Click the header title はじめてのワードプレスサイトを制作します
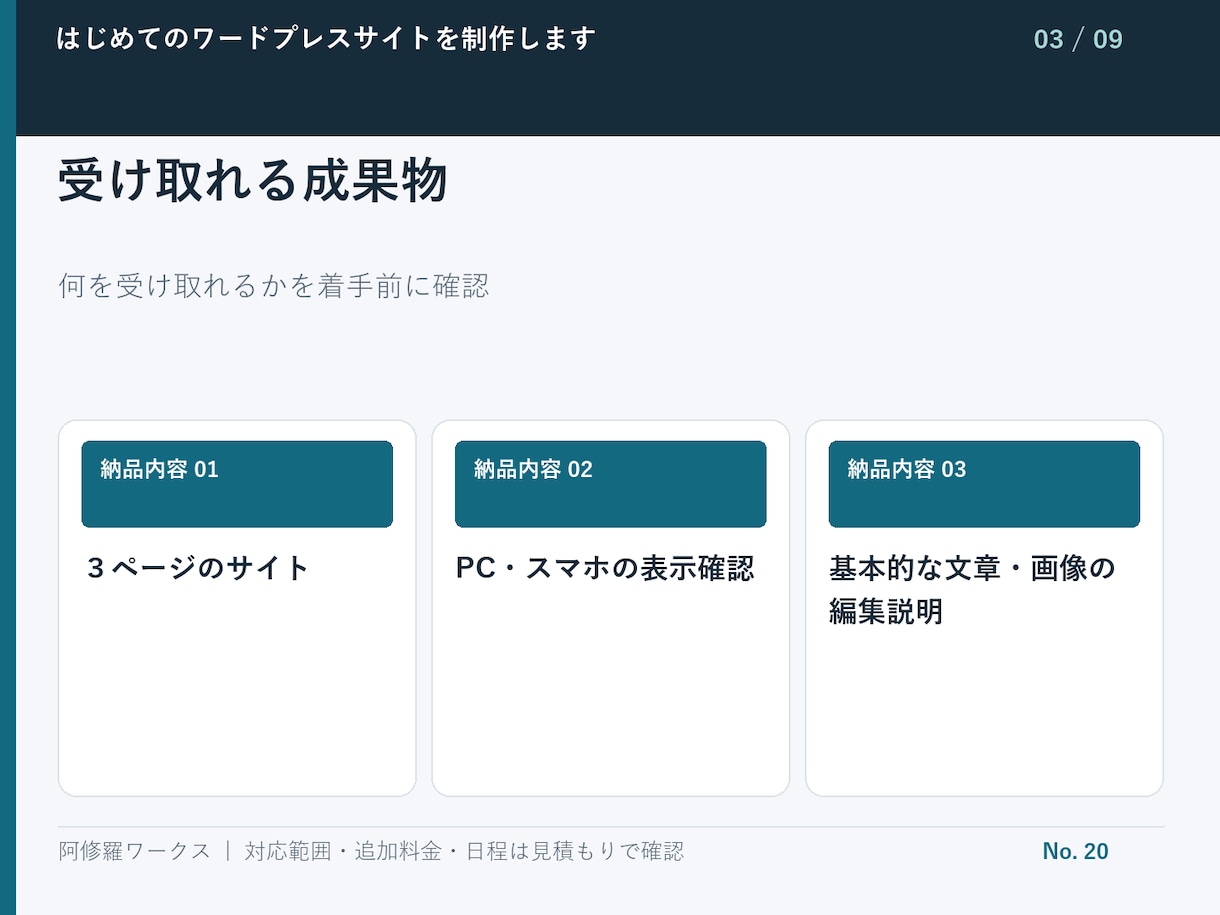Viewport: 1220px width, 915px height. [x=326, y=39]
